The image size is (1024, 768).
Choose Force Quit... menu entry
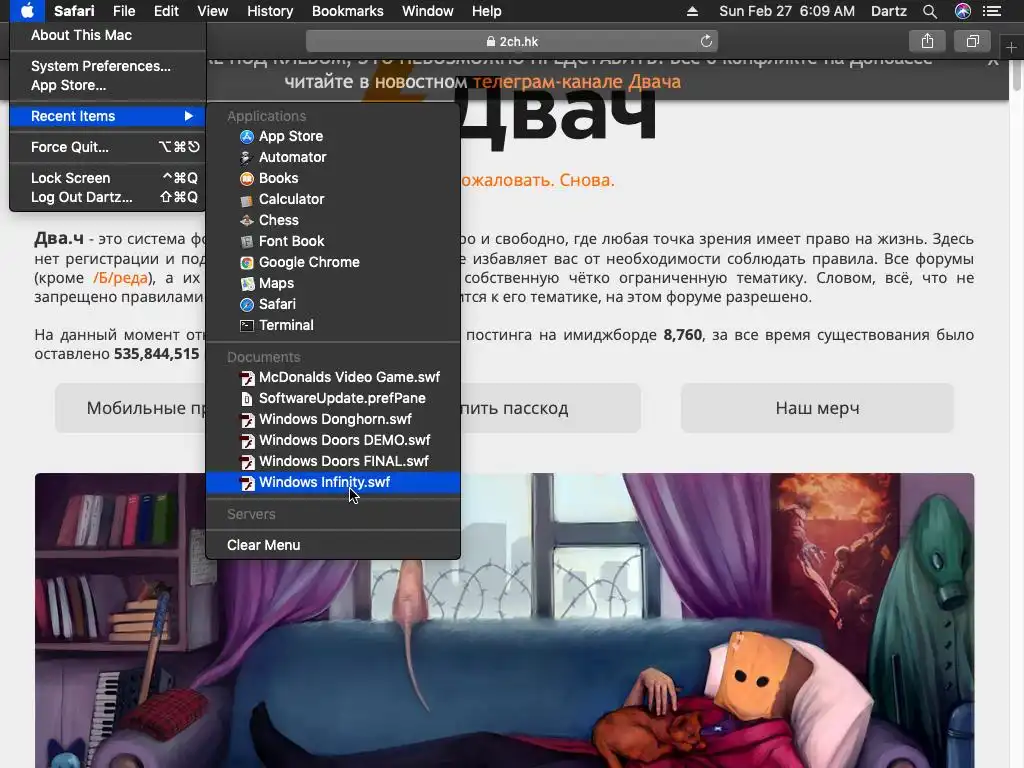point(108,147)
